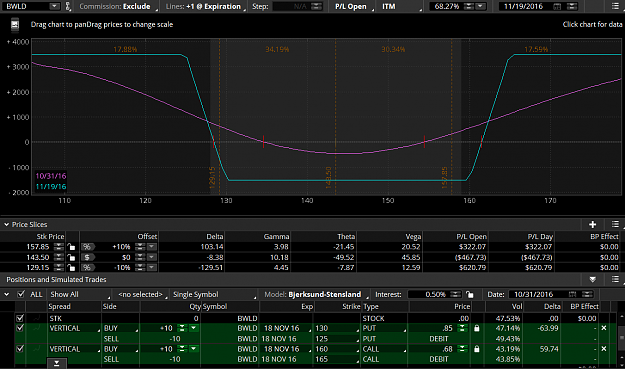The image size is (625, 369).
Task: Click the % offset type in -10% row
Action: pyautogui.click(x=87, y=267)
